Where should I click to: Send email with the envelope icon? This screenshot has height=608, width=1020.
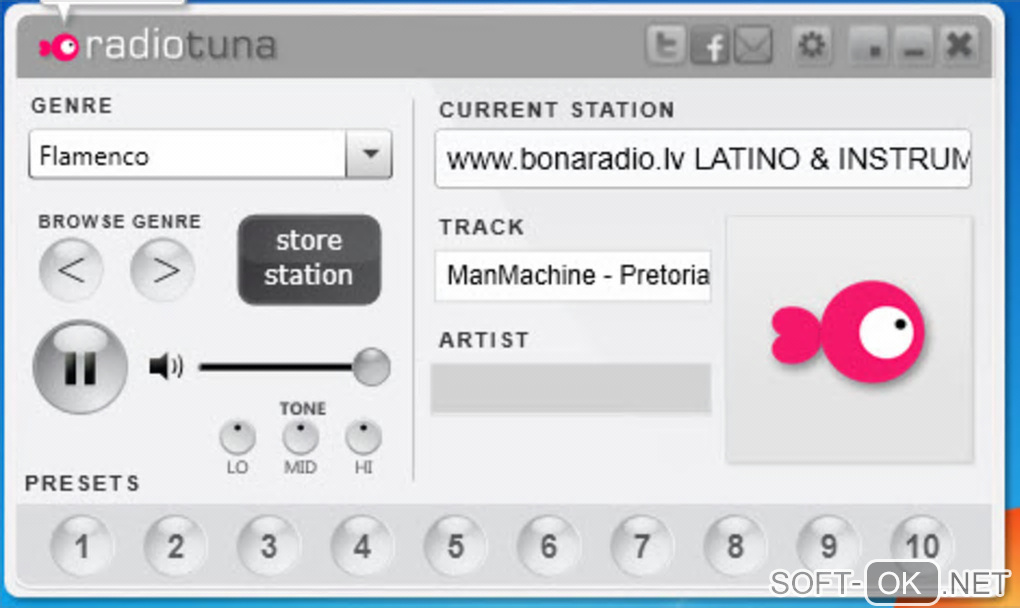point(753,46)
